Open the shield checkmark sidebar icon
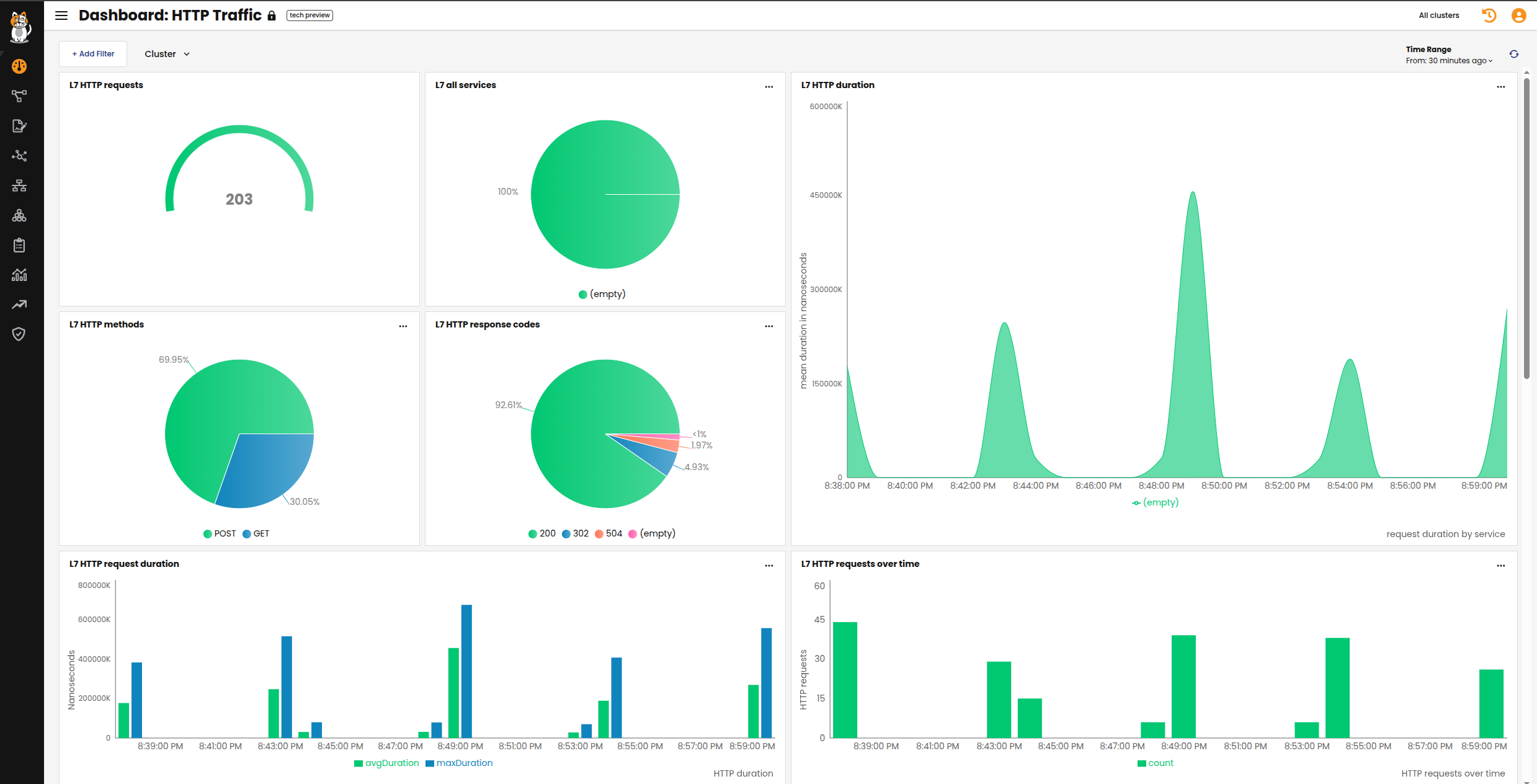The image size is (1537, 784). 19,334
